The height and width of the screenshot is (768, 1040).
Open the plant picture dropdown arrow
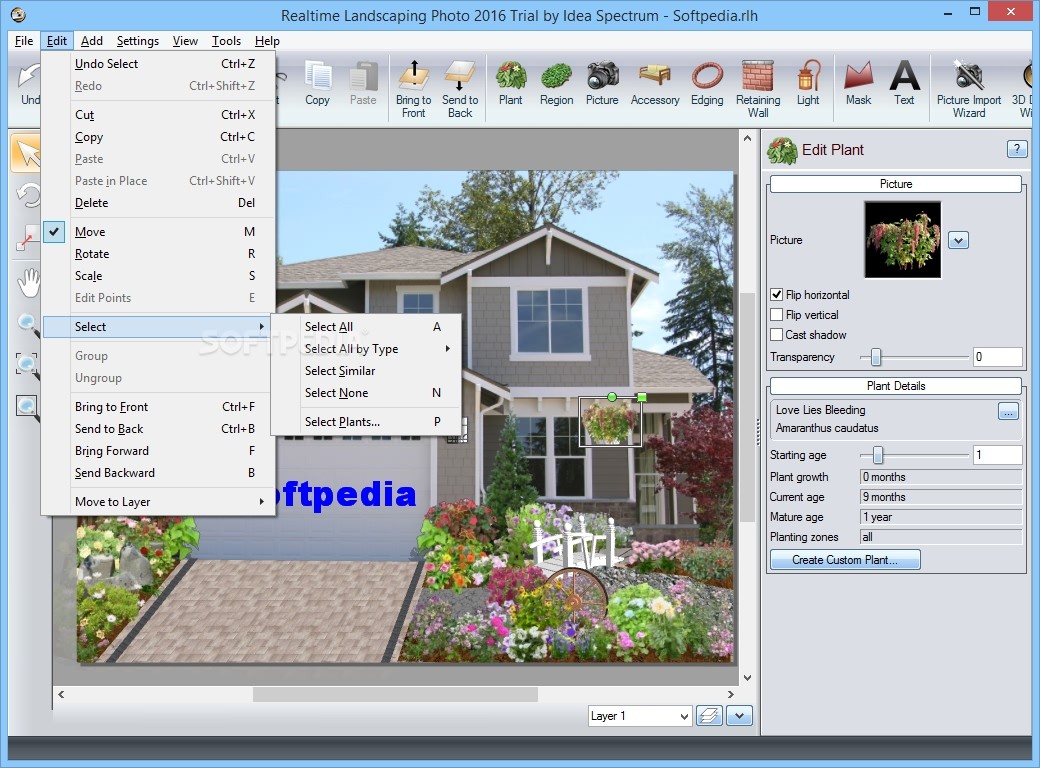click(x=958, y=240)
